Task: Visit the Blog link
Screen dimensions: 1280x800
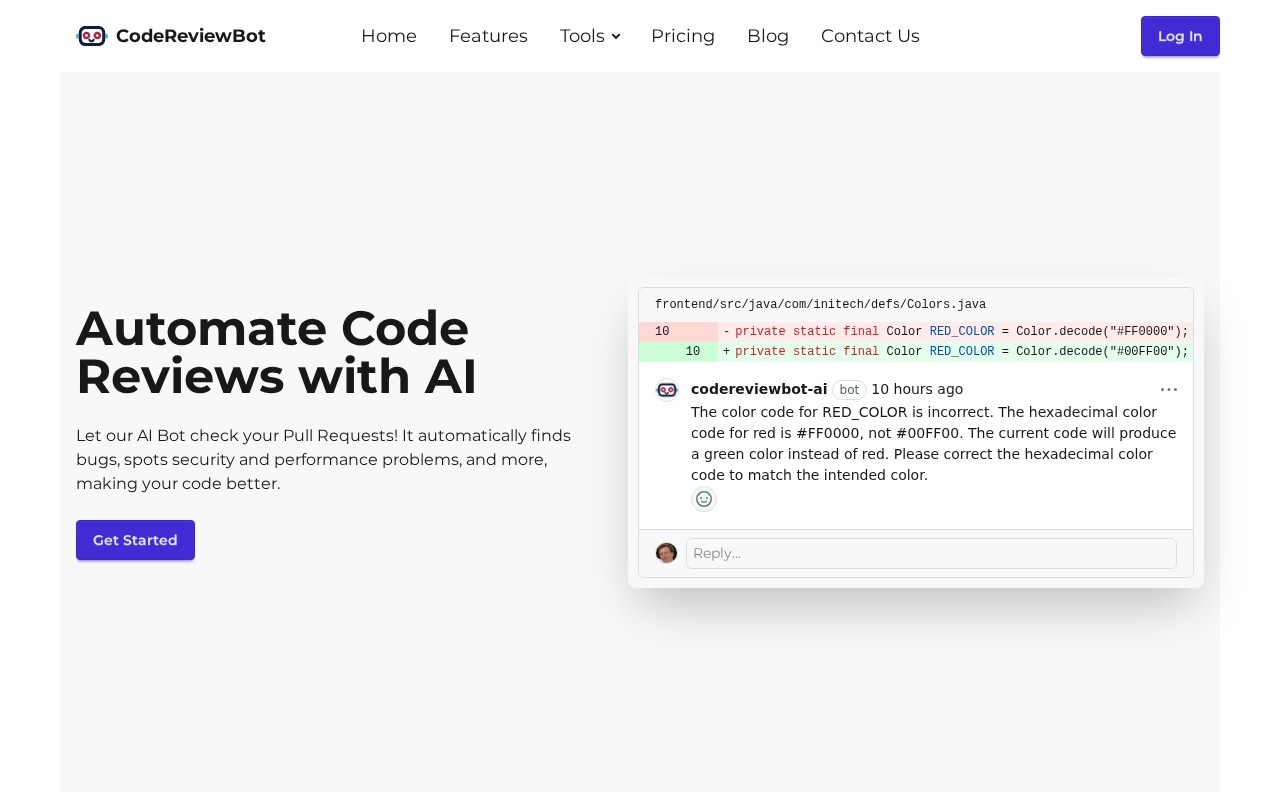Action: point(768,36)
